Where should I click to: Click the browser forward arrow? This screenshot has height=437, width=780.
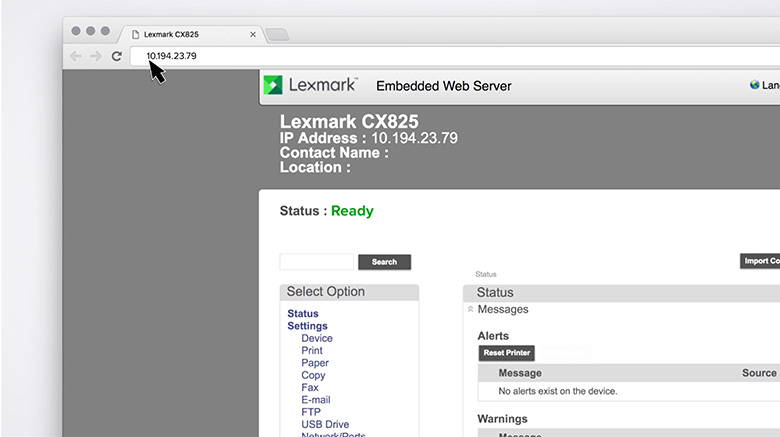pos(96,57)
